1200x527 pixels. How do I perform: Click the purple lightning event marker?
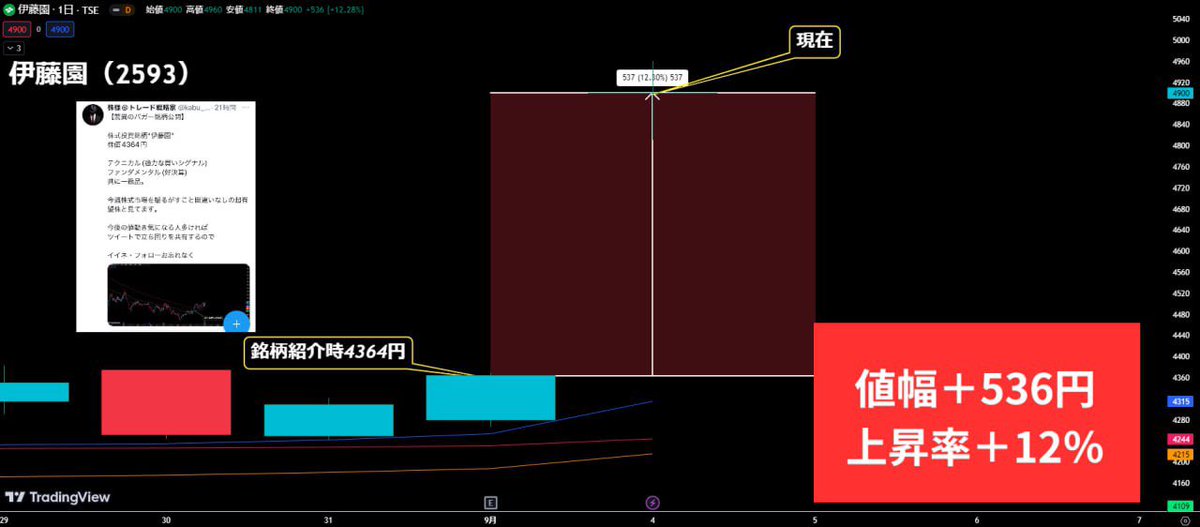(x=652, y=502)
